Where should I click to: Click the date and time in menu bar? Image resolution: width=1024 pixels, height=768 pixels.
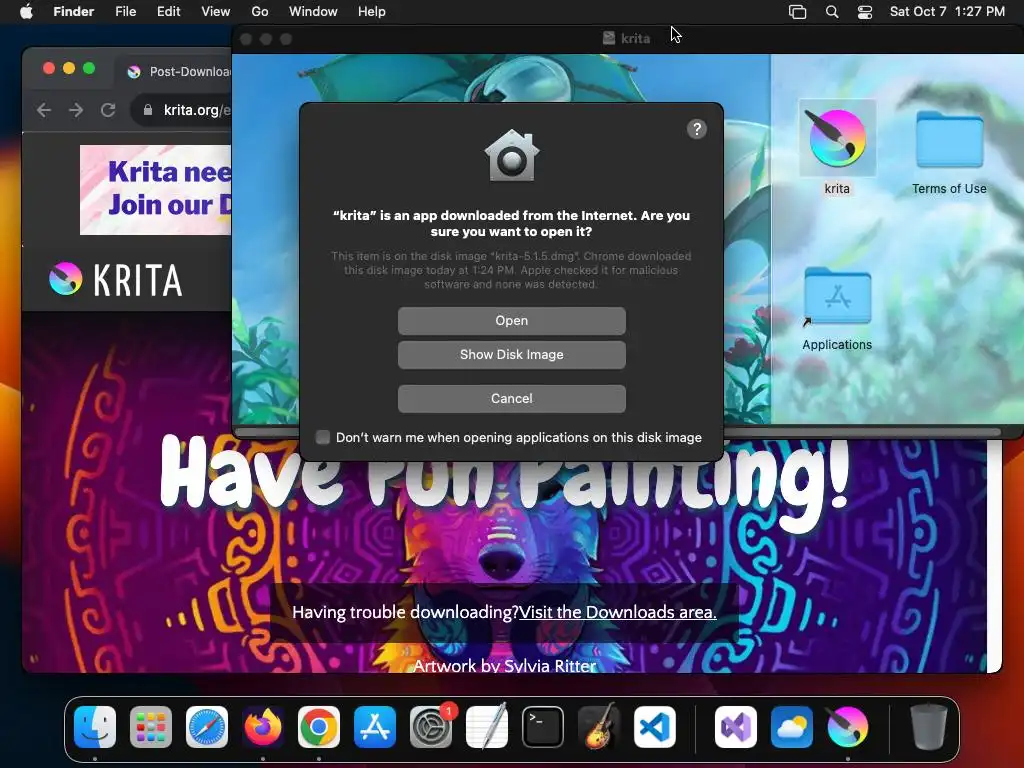(x=947, y=12)
